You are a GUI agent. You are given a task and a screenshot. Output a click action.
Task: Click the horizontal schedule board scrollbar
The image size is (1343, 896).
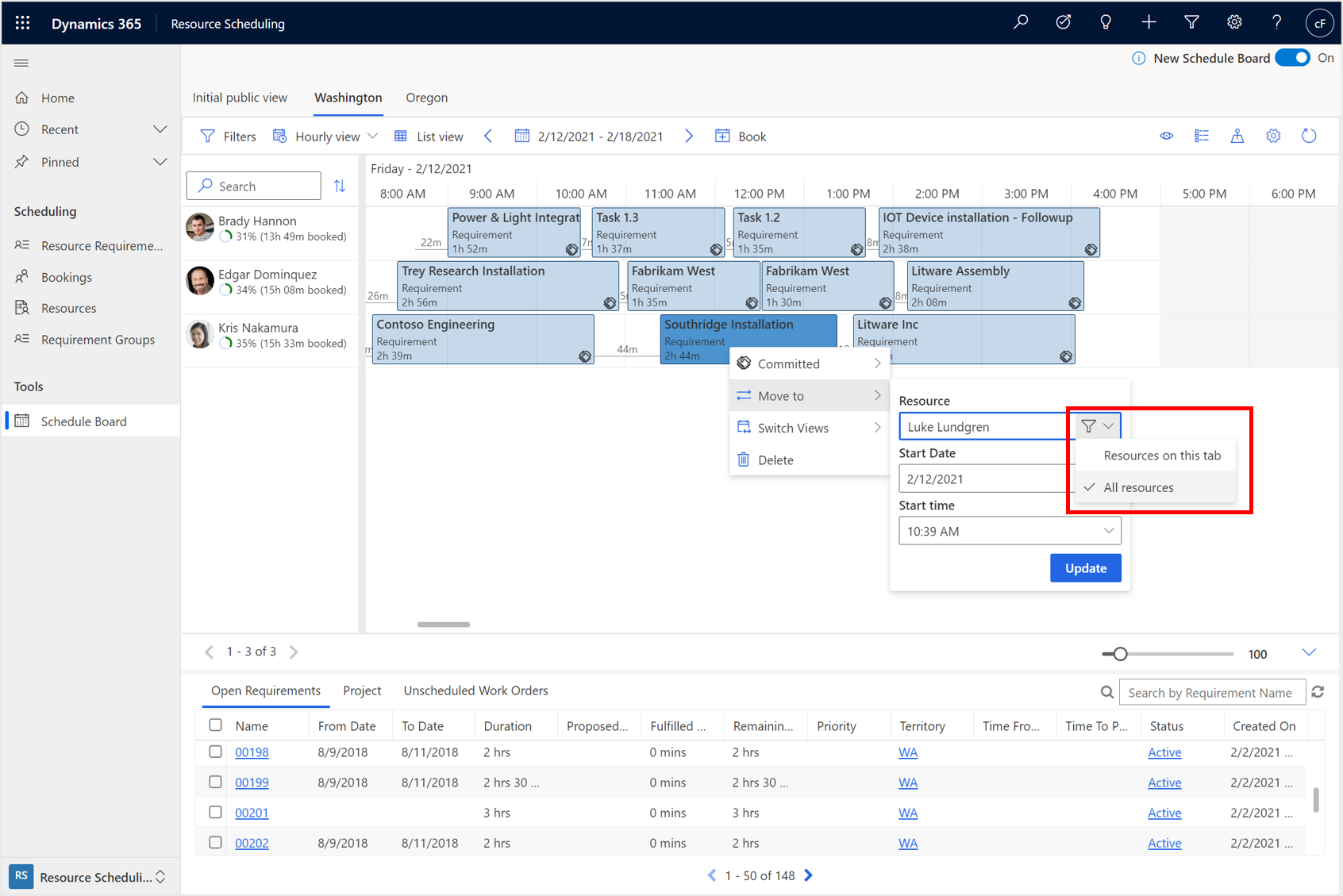[444, 625]
